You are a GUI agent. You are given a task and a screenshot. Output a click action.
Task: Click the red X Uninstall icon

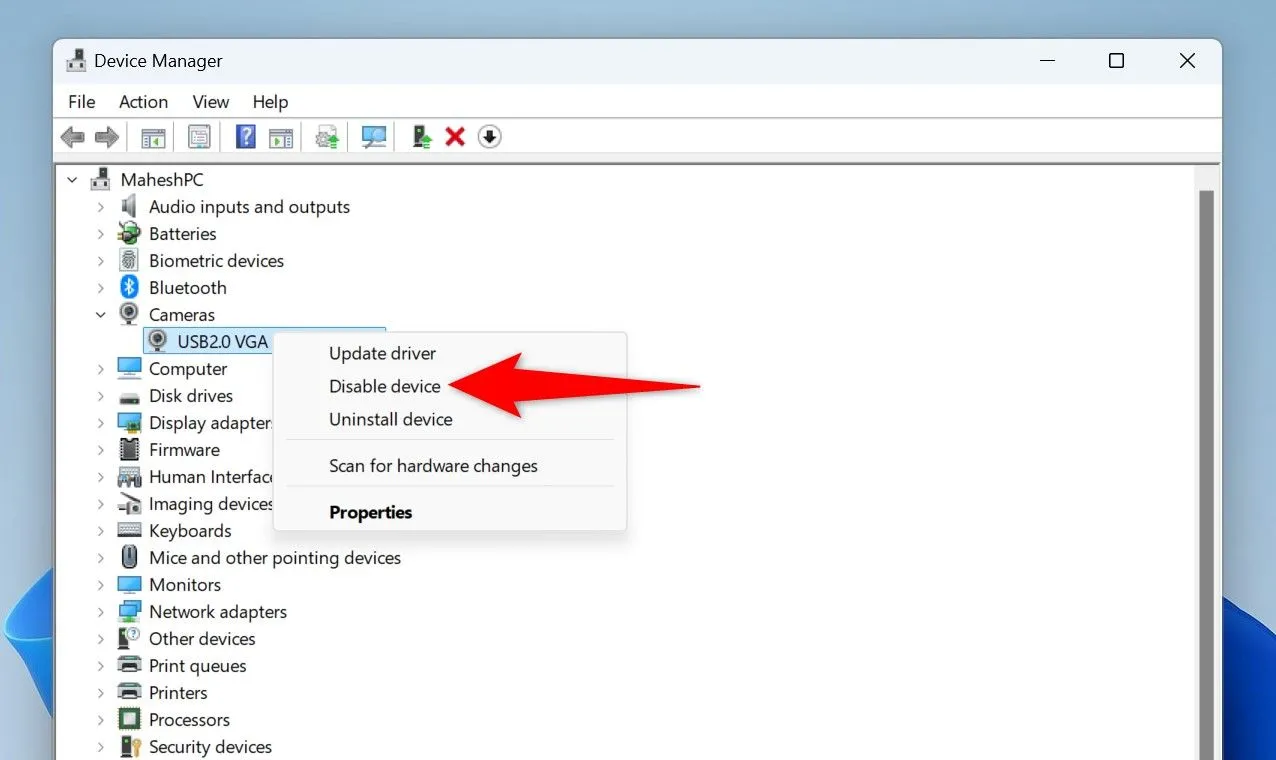point(454,136)
